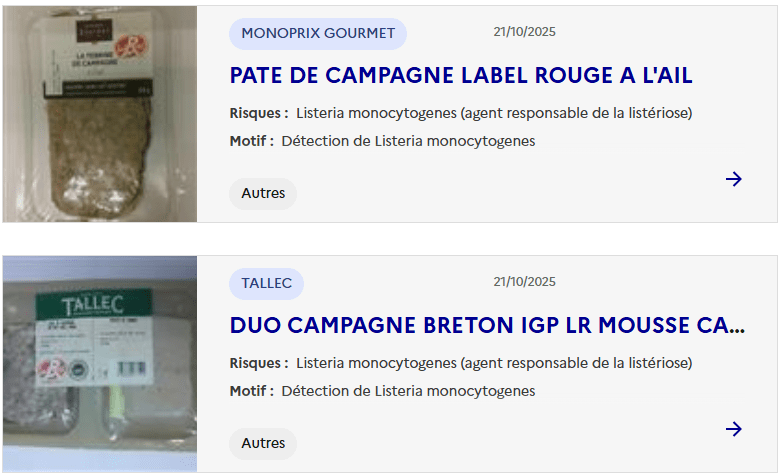The width and height of the screenshot is (780, 474).
Task: Select the TALLEC brand tag
Action: pos(266,284)
